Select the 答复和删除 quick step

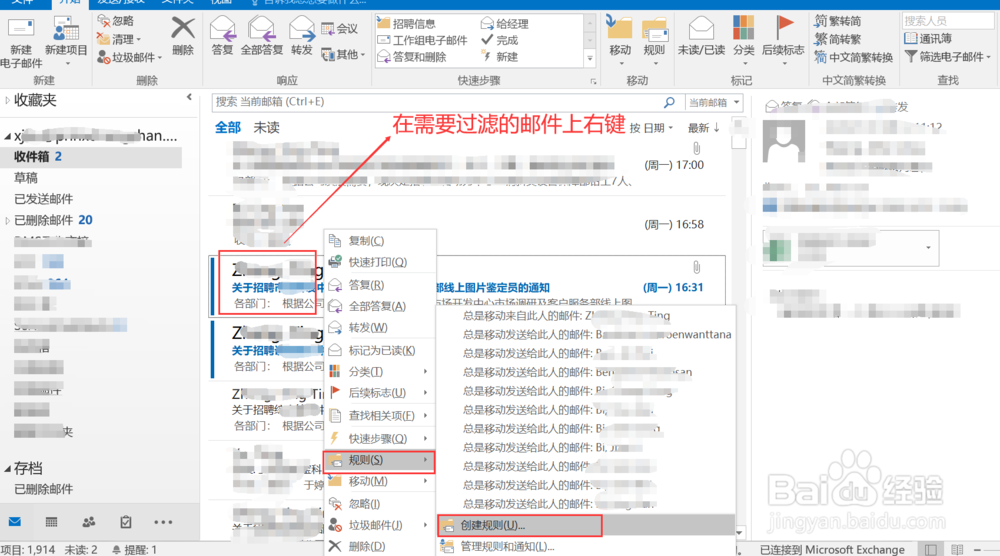pos(412,57)
